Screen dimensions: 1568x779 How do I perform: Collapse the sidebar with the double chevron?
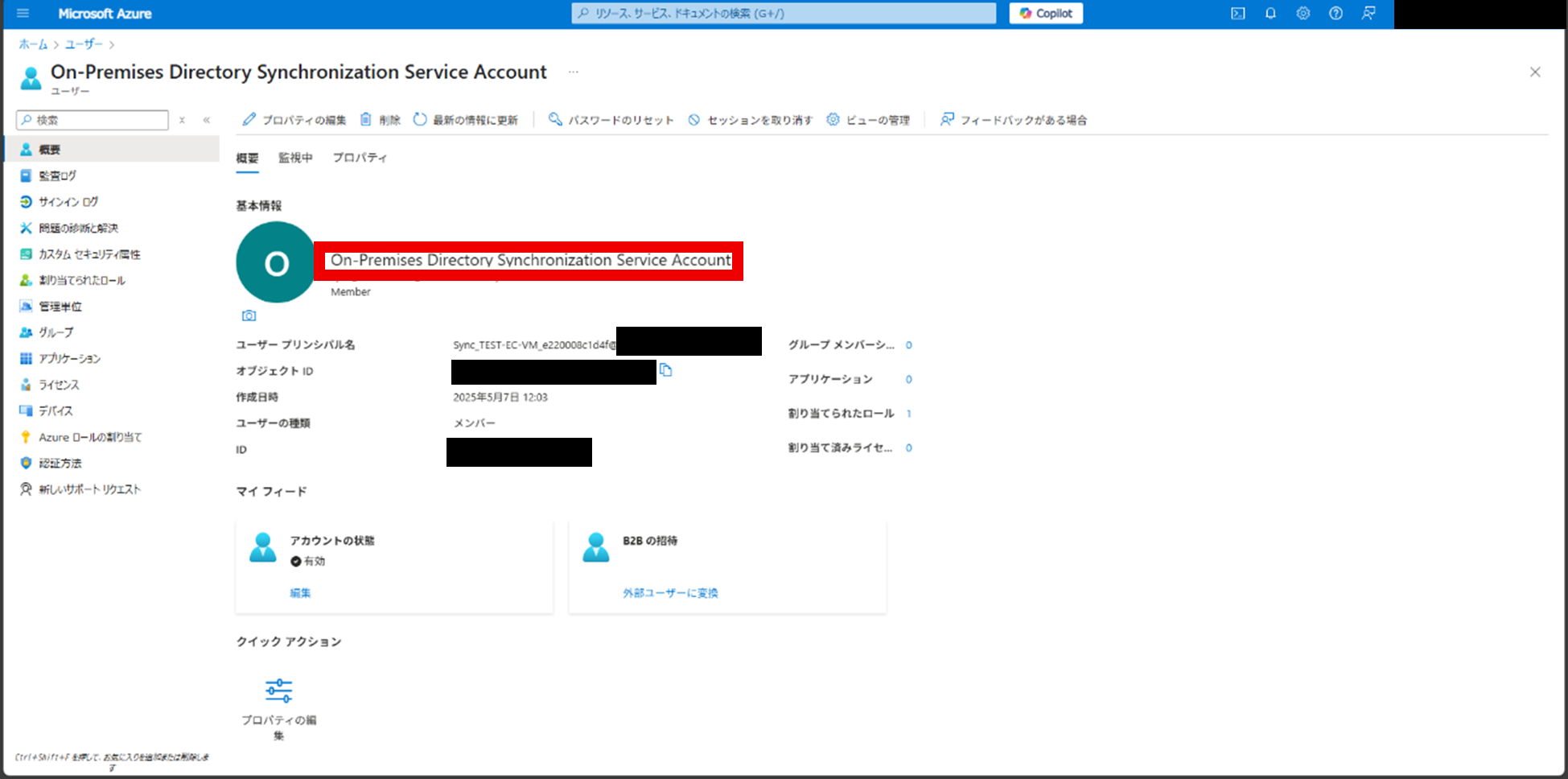207,120
